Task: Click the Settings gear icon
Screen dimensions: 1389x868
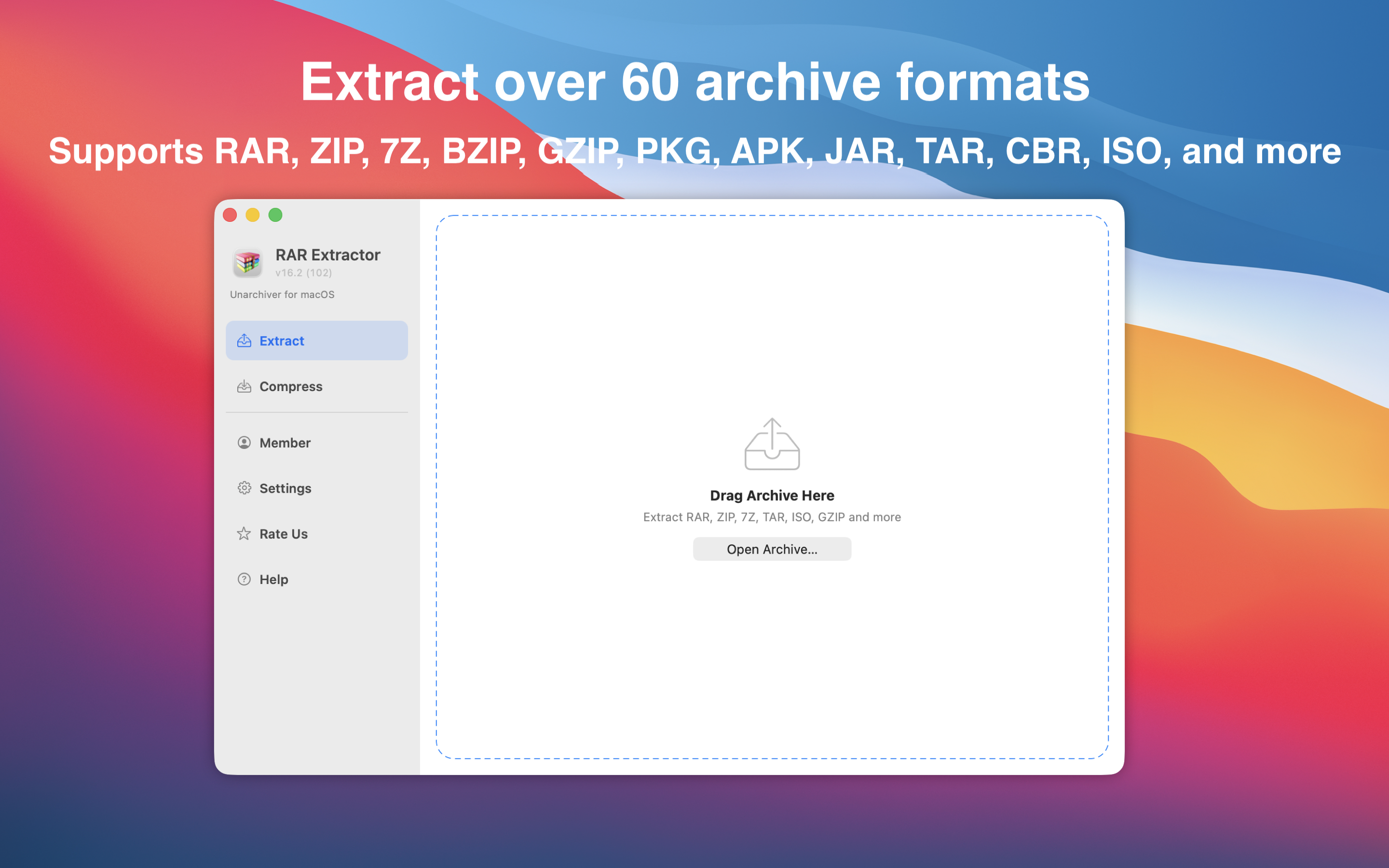Action: coord(244,488)
